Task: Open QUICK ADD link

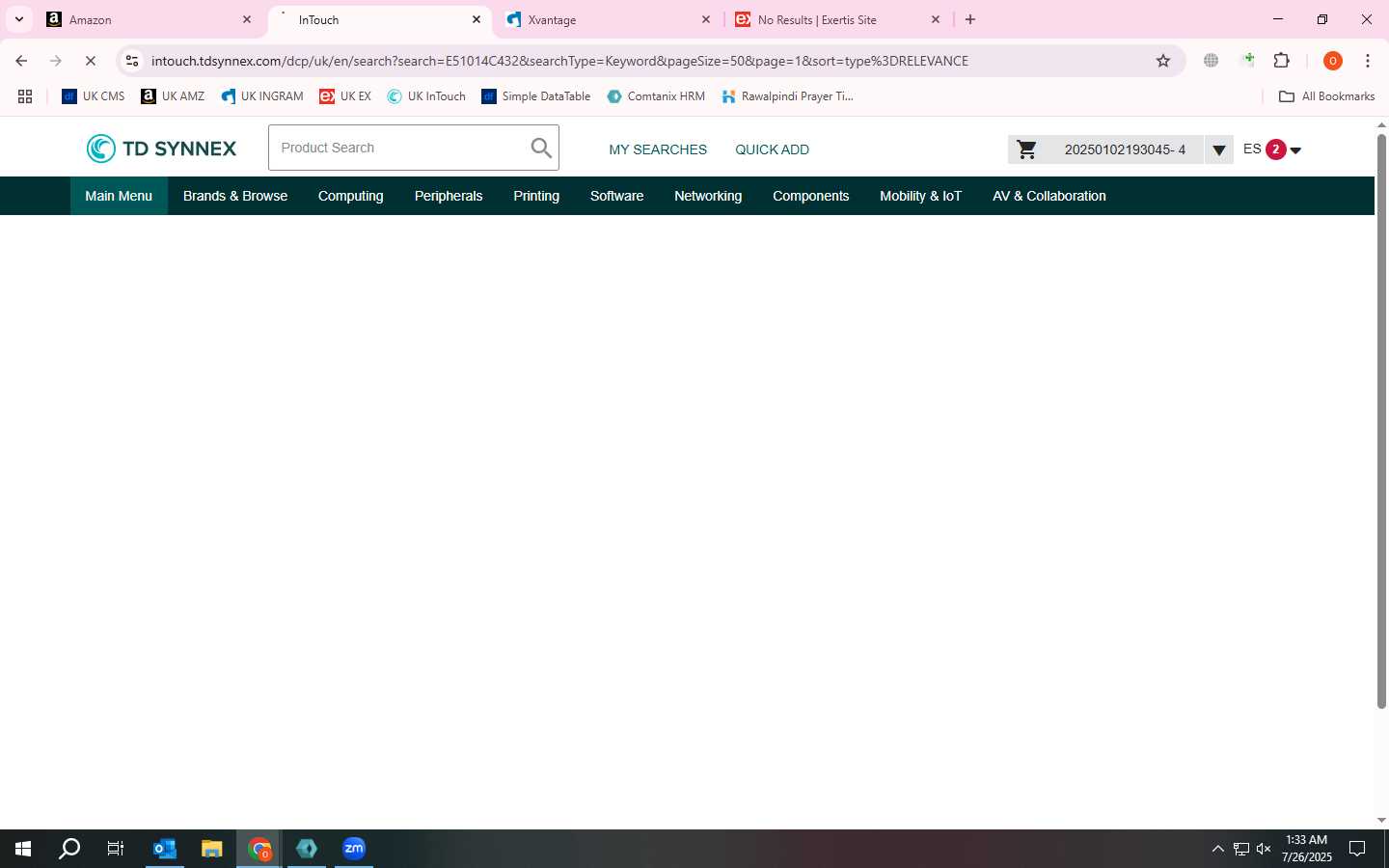Action: coord(772,149)
